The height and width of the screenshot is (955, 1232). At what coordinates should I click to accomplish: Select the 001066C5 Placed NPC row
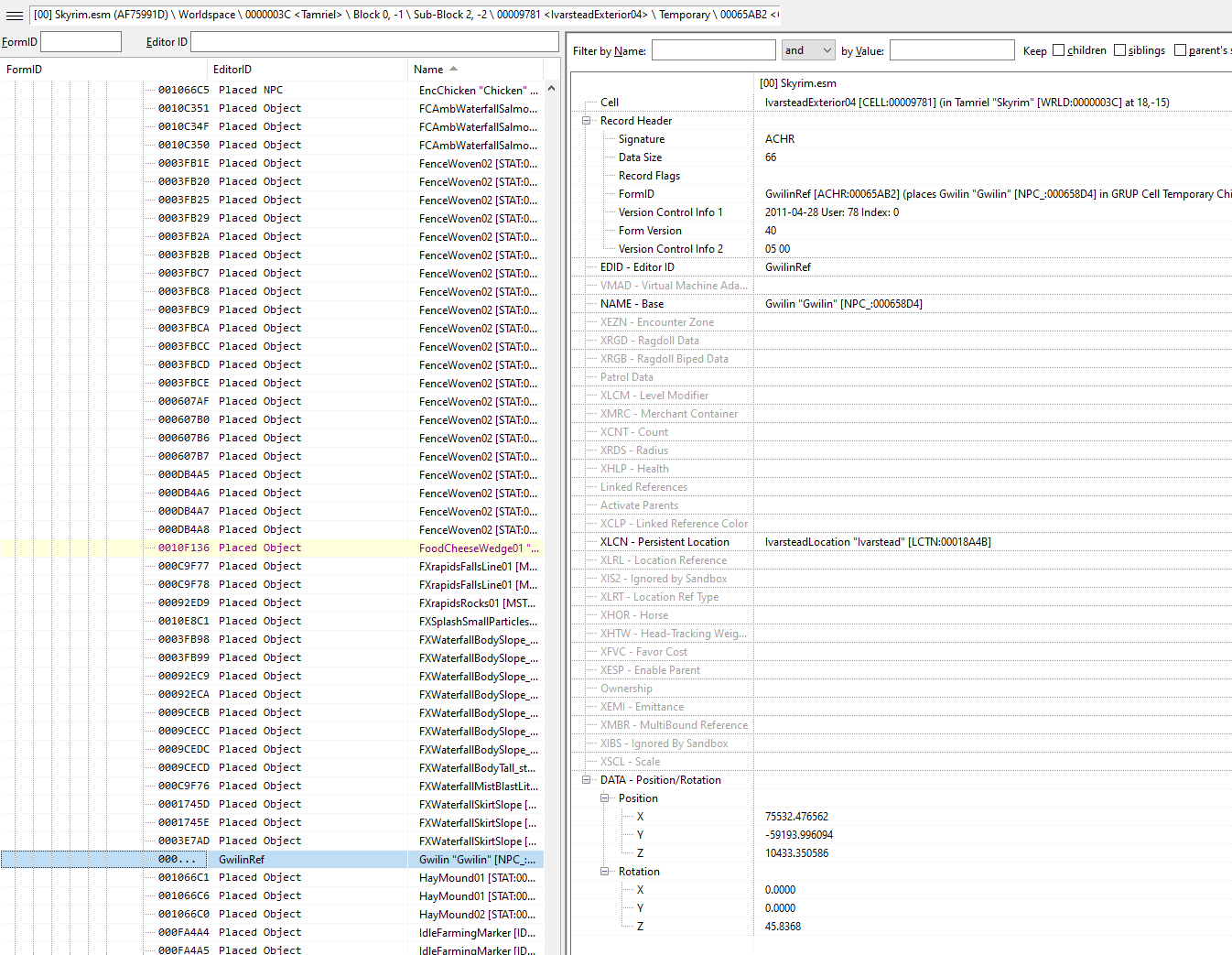point(272,90)
